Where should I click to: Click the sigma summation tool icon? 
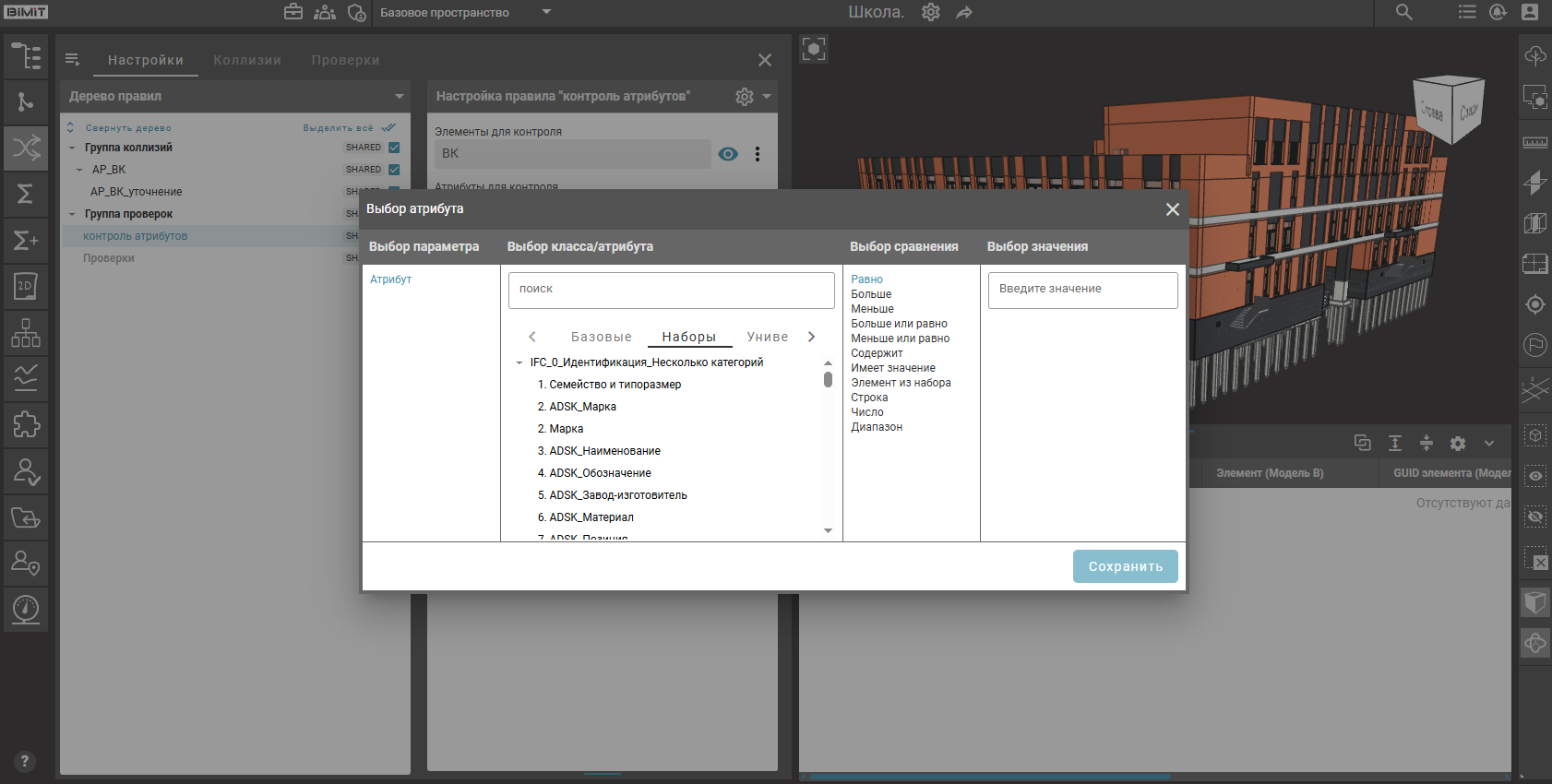(x=26, y=194)
